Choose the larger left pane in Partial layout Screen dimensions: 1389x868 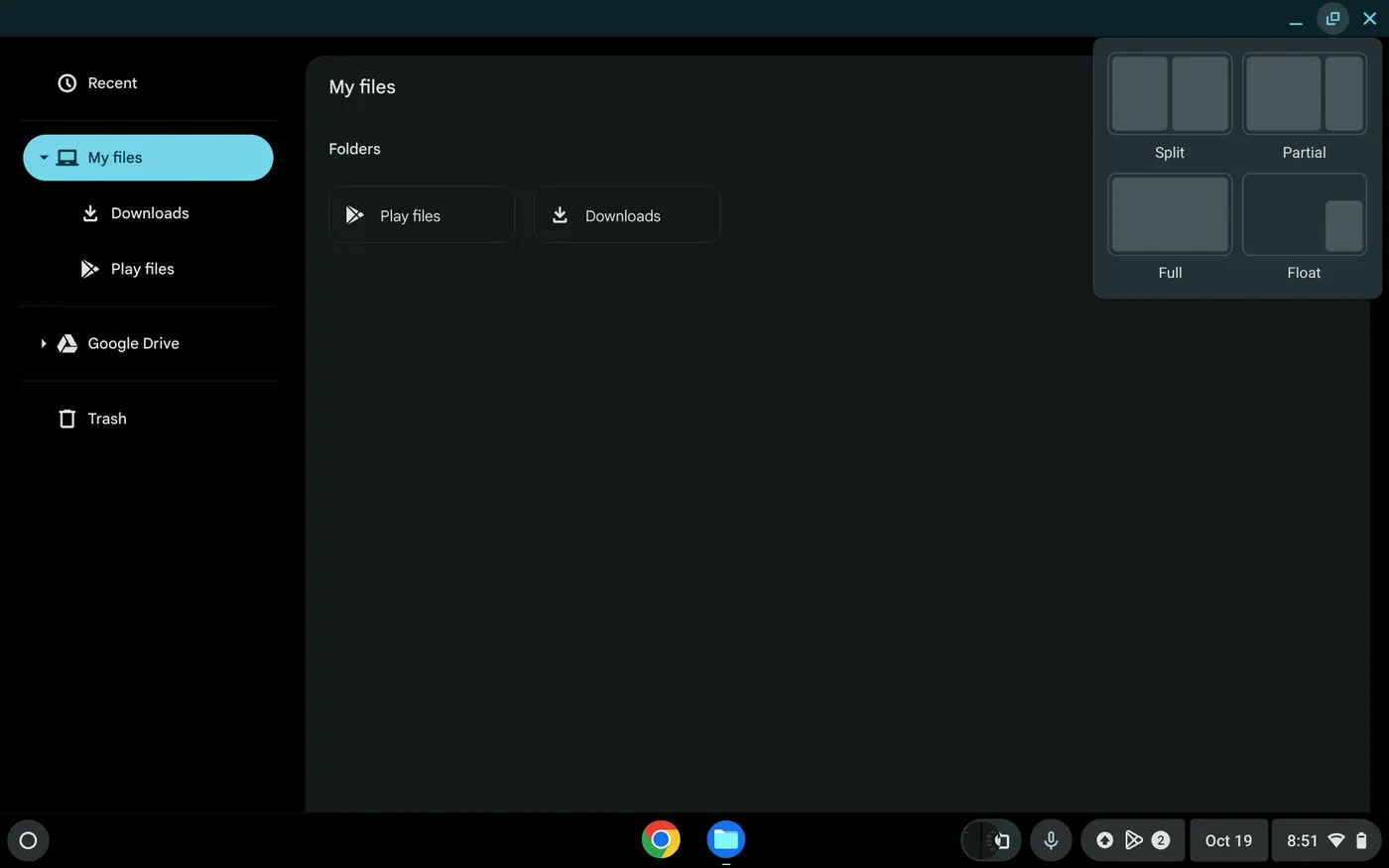point(1283,94)
